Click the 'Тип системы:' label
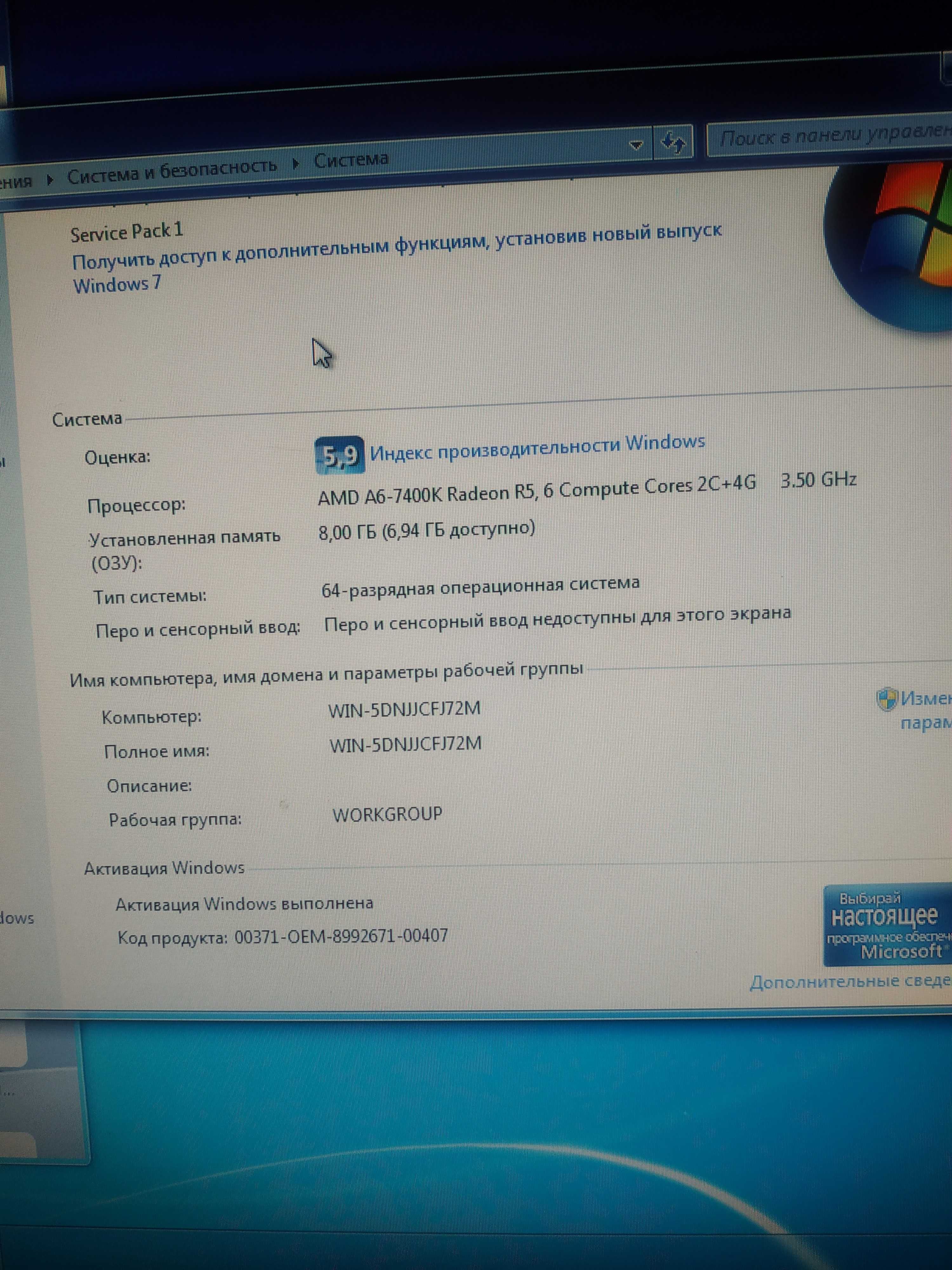This screenshot has width=952, height=1270. [x=150, y=597]
